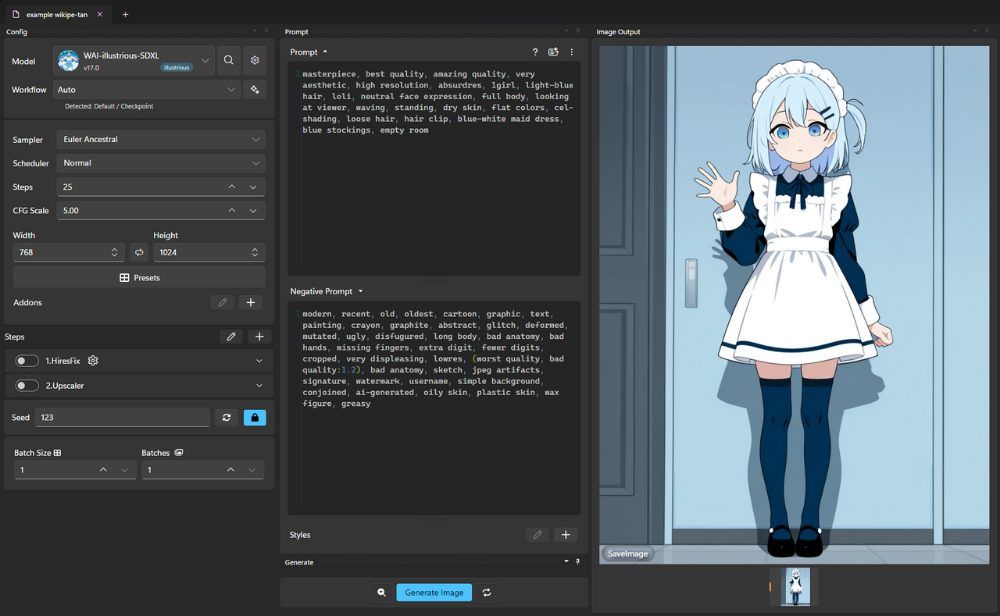The height and width of the screenshot is (616, 1000).
Task: Click the model search magnifier icon
Action: [x=228, y=60]
